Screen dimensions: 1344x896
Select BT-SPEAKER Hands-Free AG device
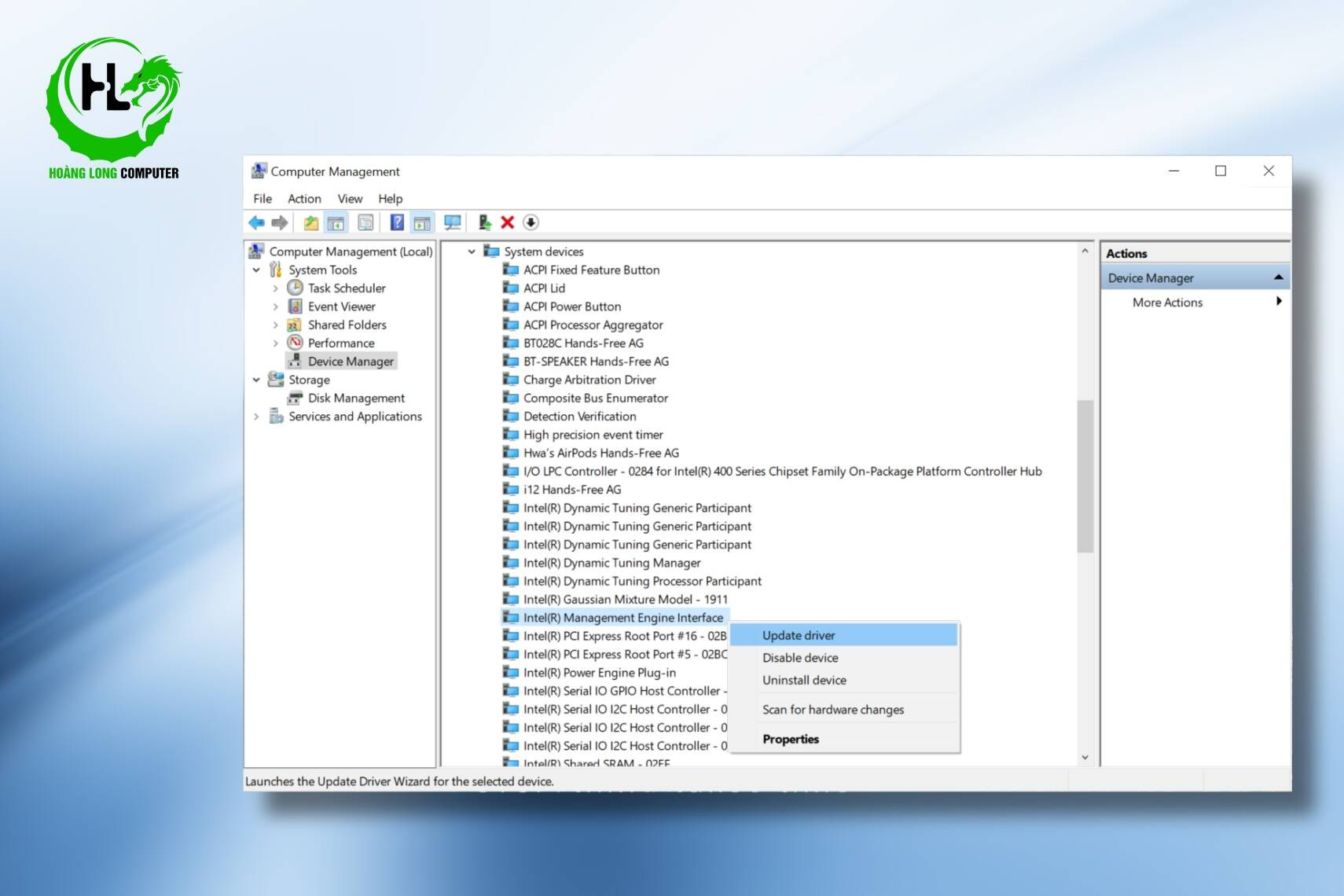point(597,362)
